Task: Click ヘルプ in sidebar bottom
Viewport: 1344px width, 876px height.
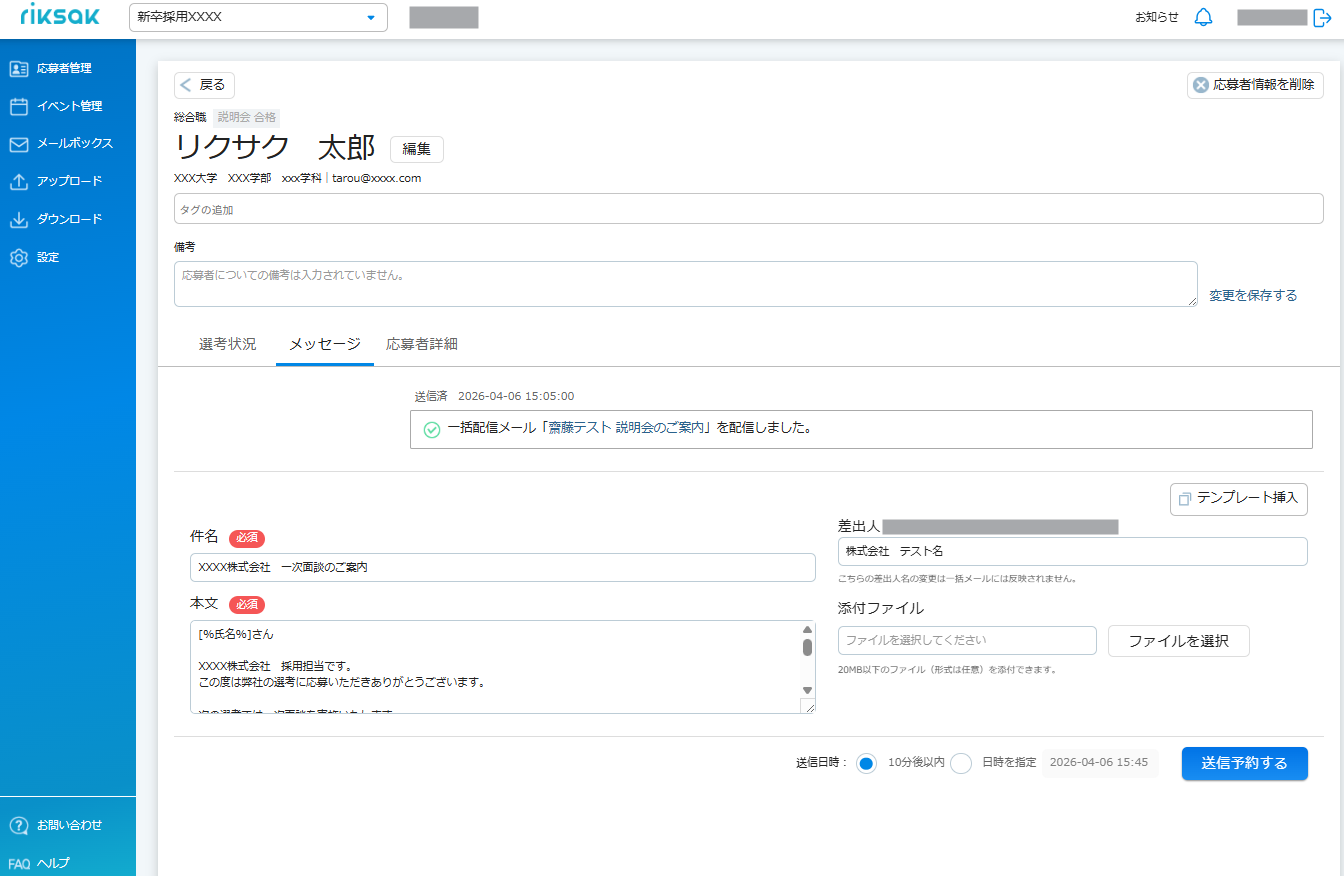Action: [x=53, y=863]
